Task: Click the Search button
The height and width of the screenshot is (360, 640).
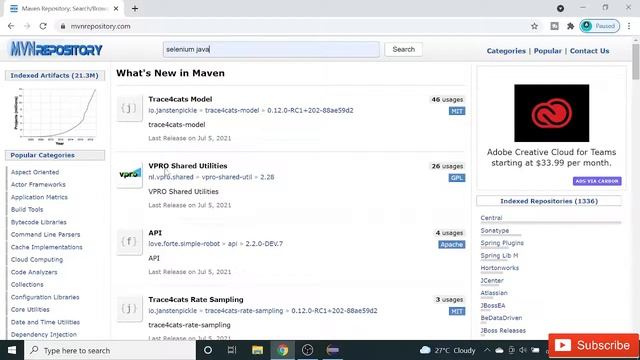Action: click(403, 49)
